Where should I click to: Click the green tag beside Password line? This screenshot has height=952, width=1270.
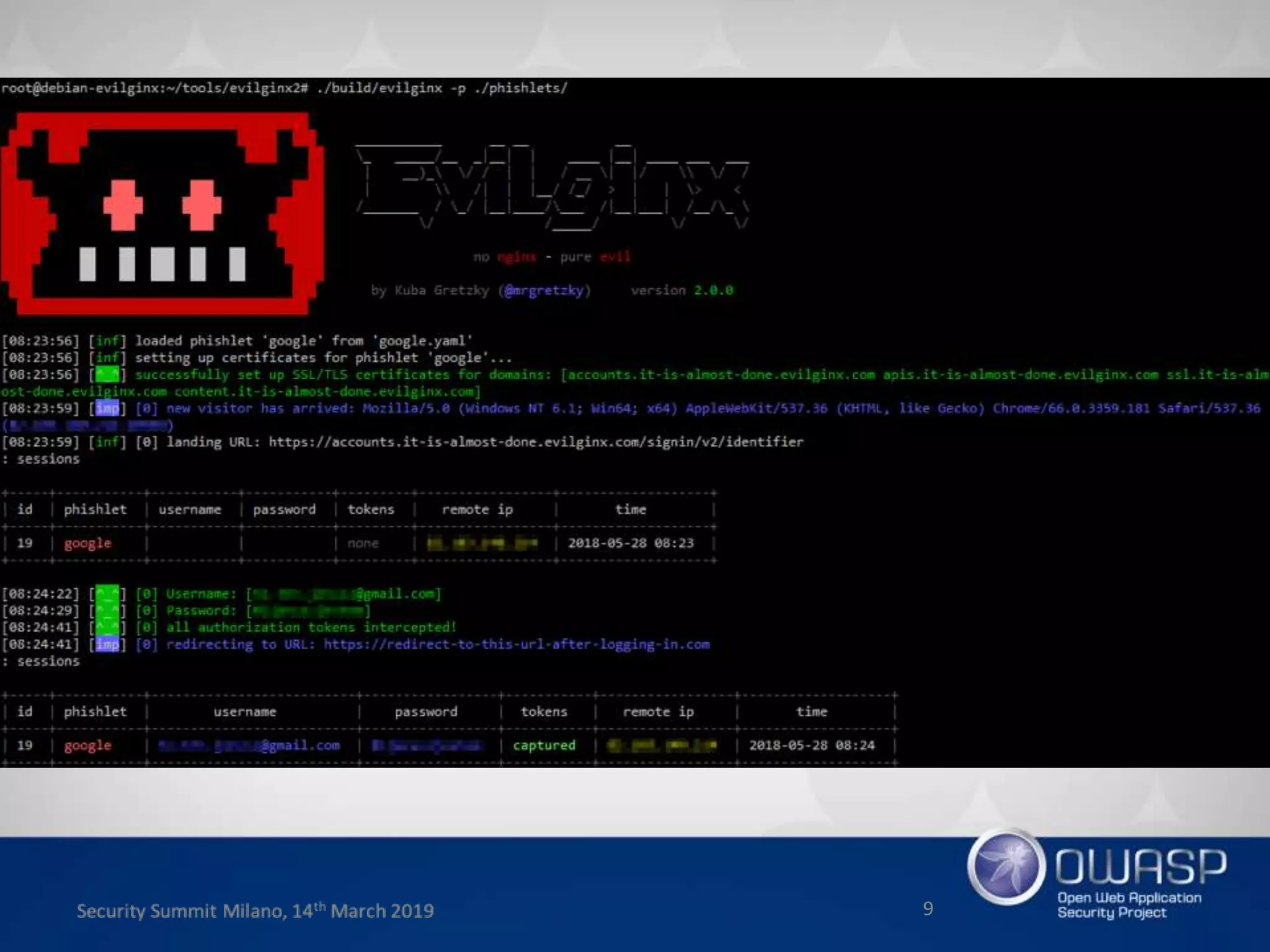click(107, 611)
